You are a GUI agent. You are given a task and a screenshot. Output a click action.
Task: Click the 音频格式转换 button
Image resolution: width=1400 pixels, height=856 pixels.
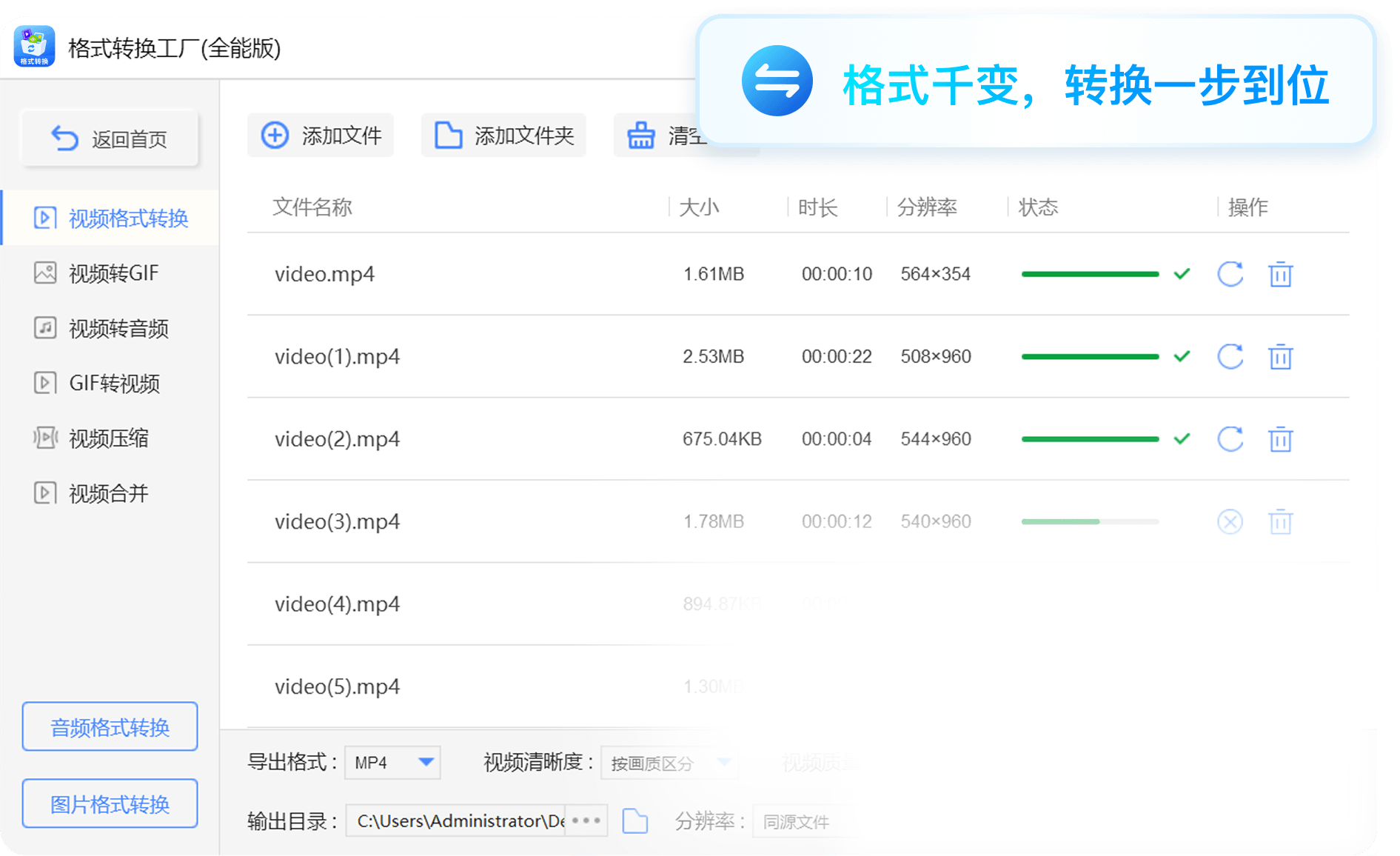point(110,726)
